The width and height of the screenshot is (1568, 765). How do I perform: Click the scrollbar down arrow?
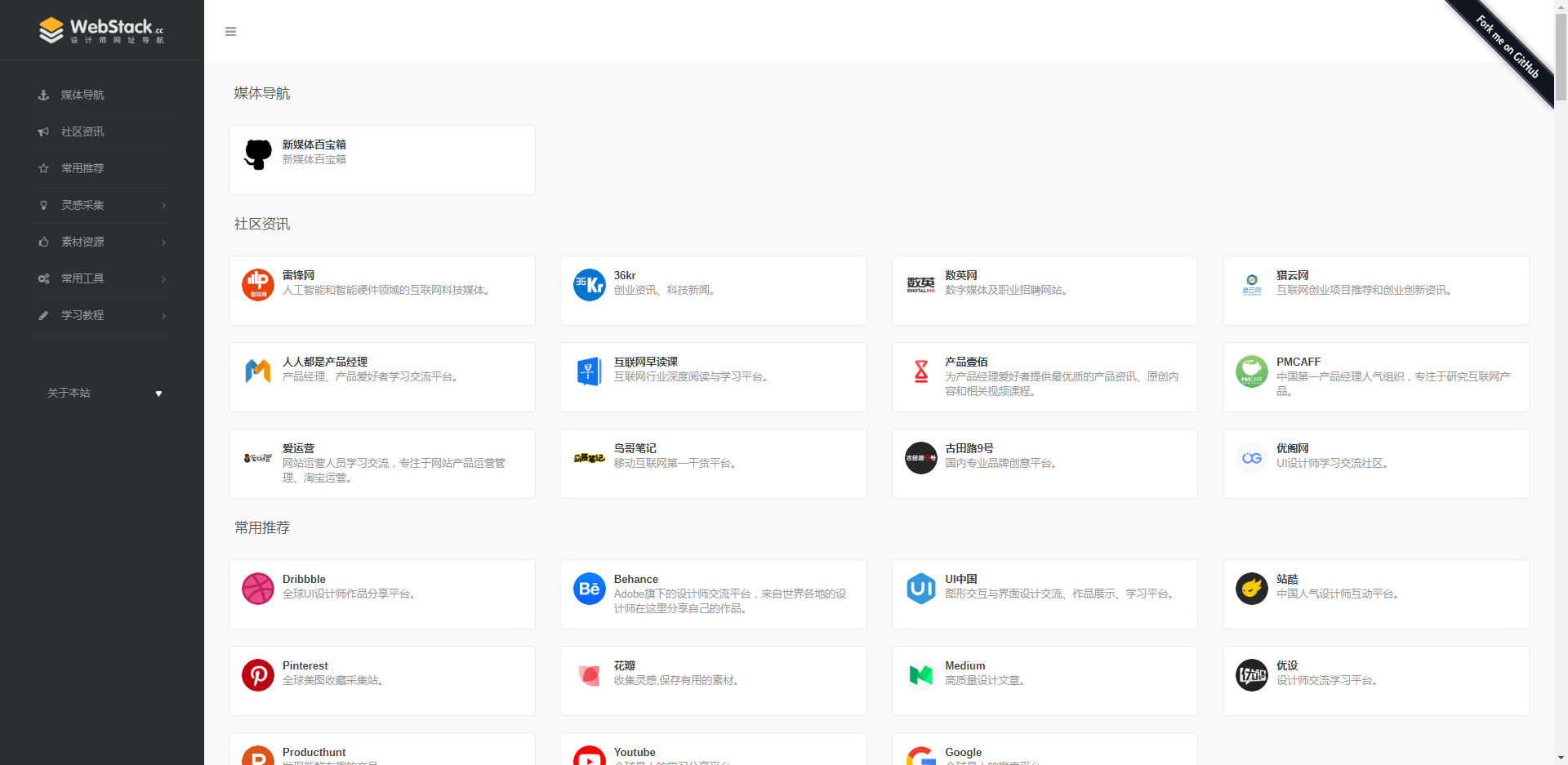tap(1561, 758)
